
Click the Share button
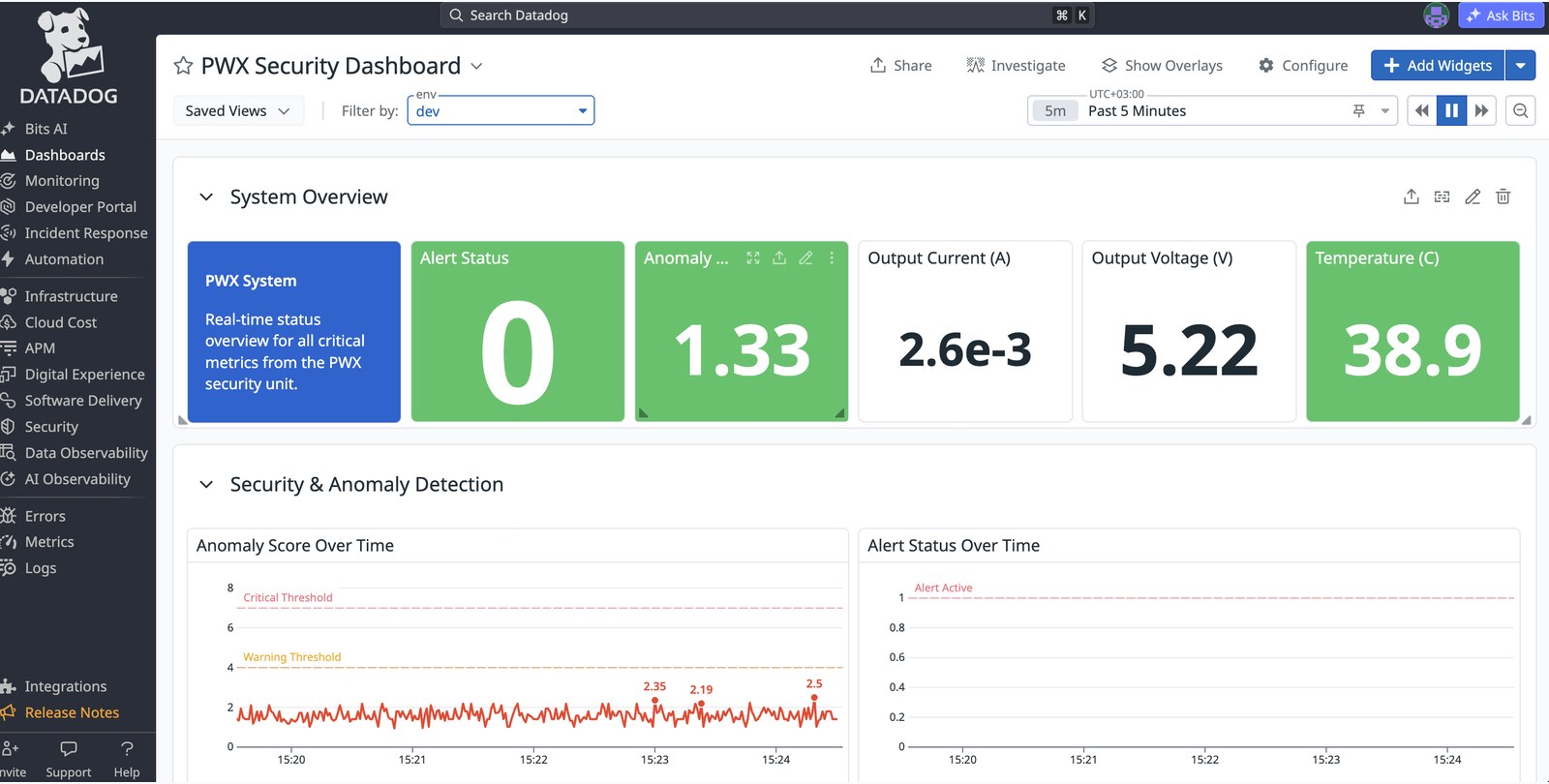[x=900, y=66]
